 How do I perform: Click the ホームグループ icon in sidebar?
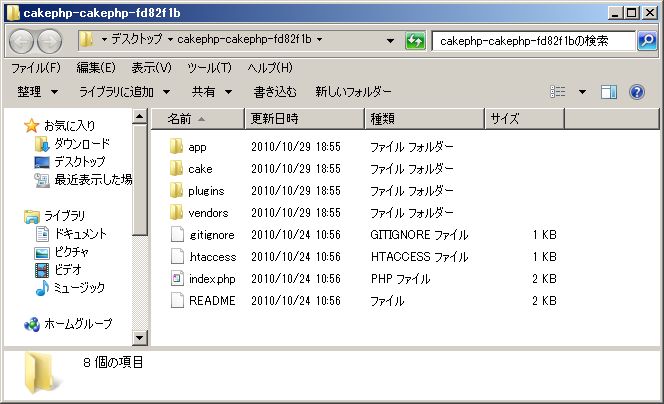(32, 324)
